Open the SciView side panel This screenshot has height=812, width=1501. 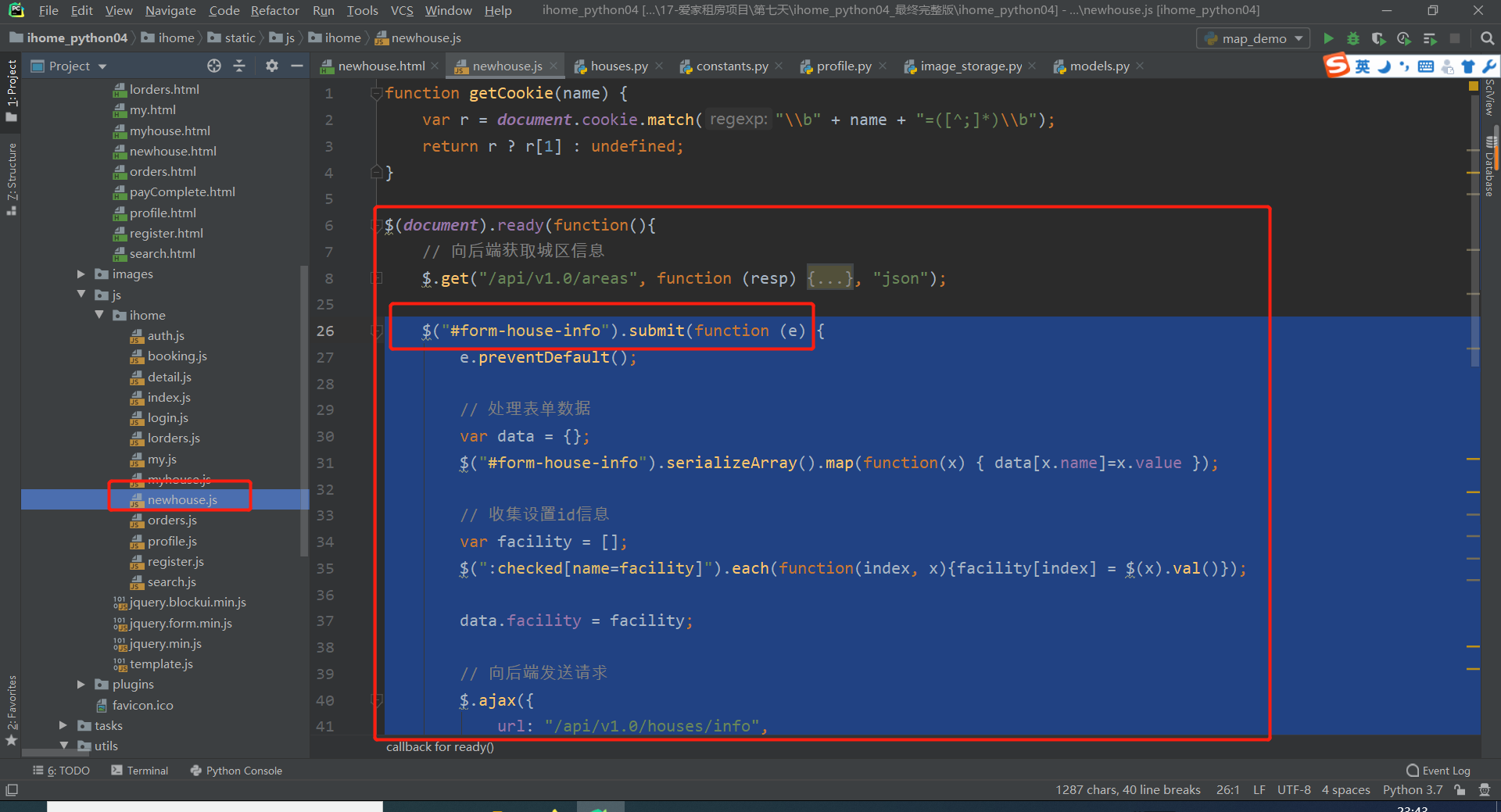click(x=1490, y=98)
